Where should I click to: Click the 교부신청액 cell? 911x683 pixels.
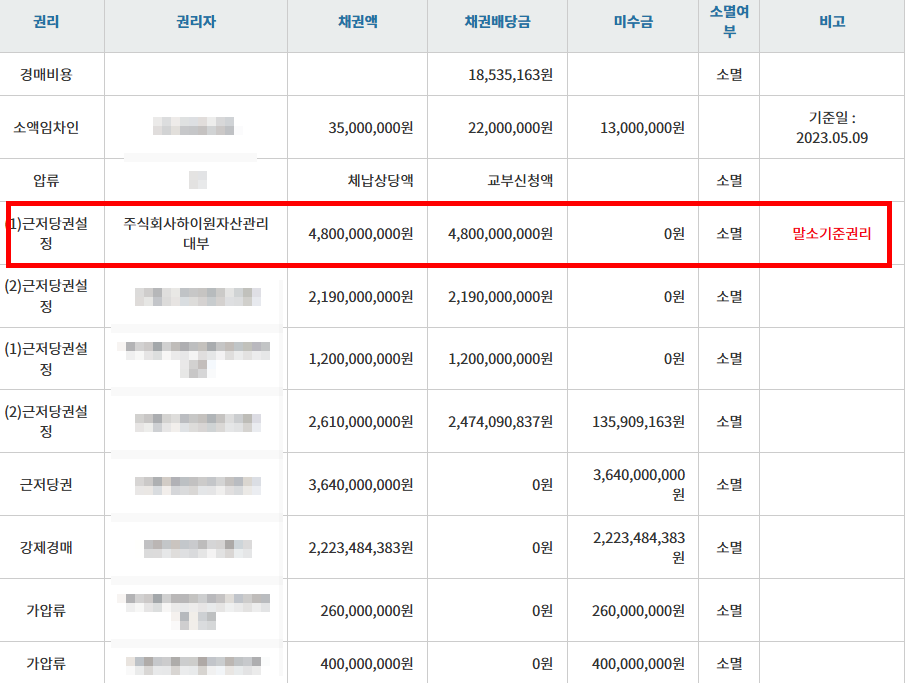(x=519, y=181)
